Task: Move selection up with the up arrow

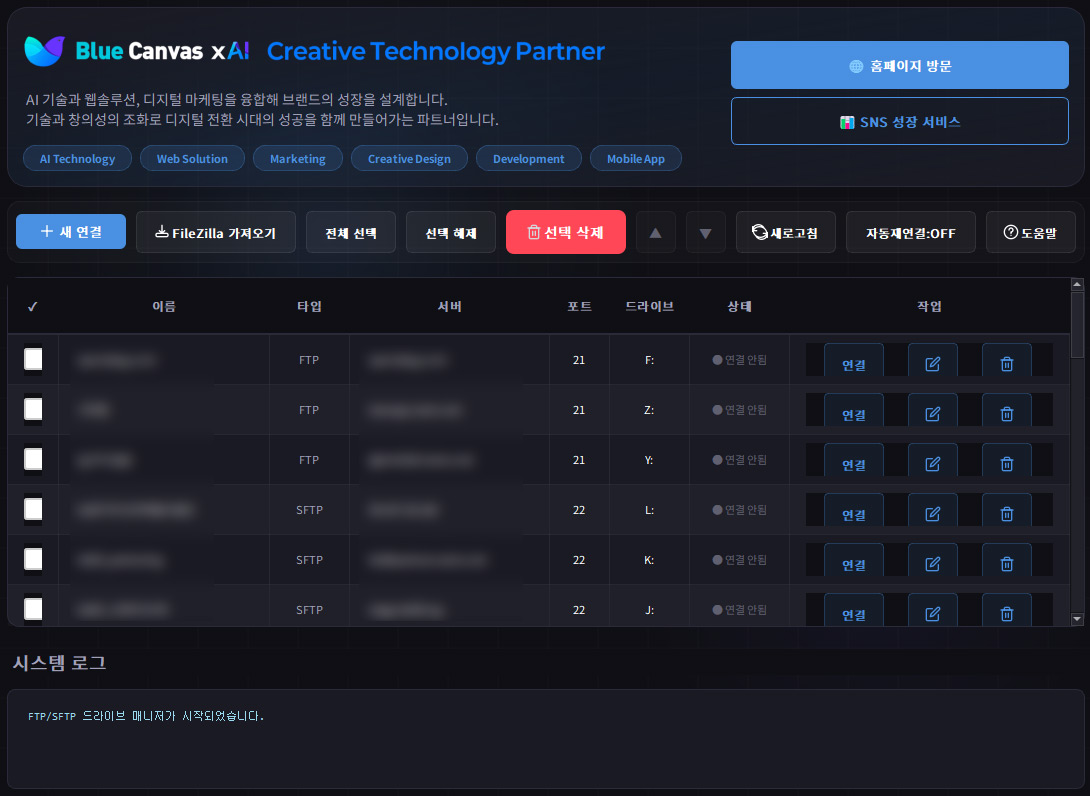Action: 656,232
